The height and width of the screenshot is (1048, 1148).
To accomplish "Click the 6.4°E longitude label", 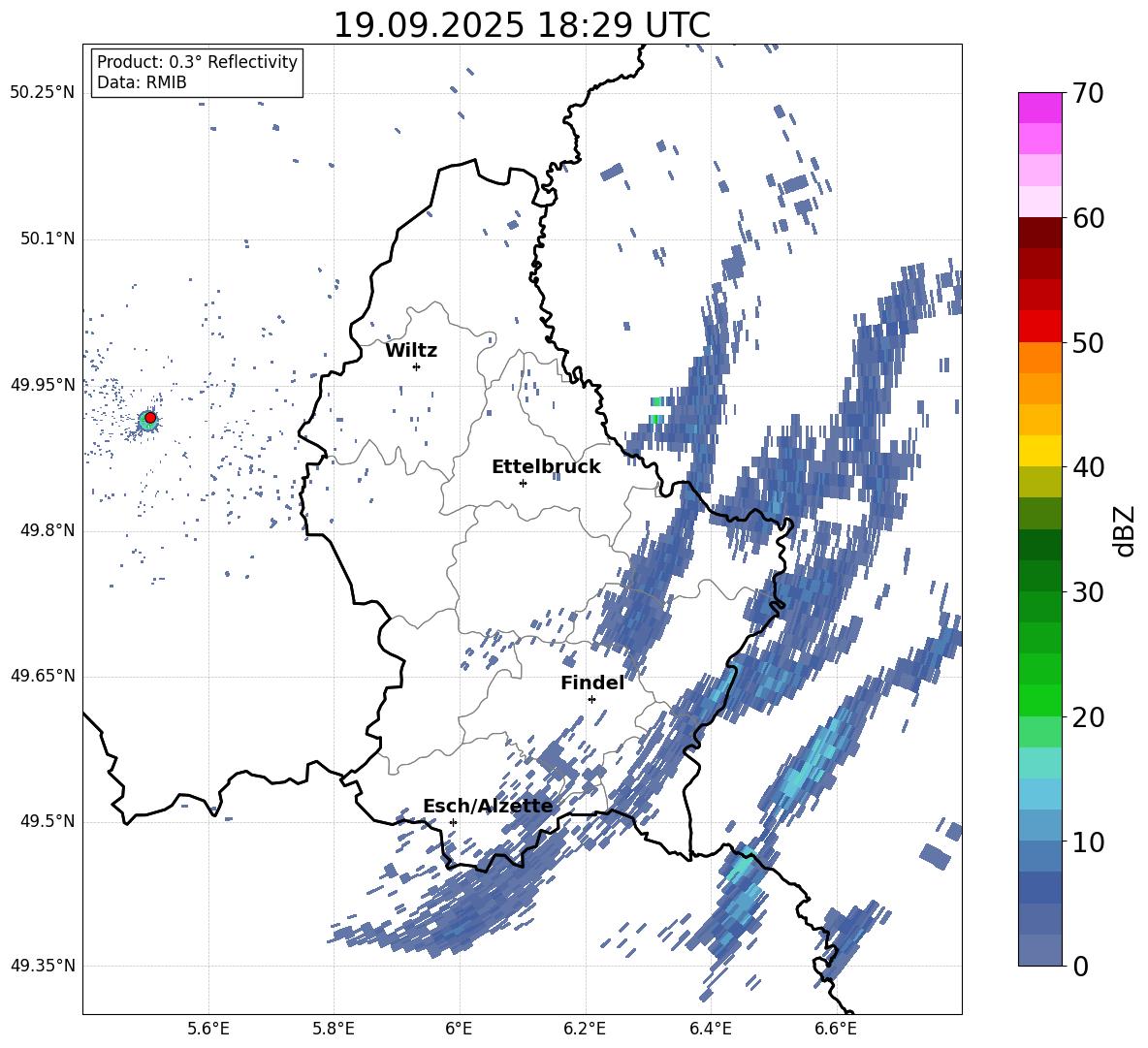I will coord(710,1029).
